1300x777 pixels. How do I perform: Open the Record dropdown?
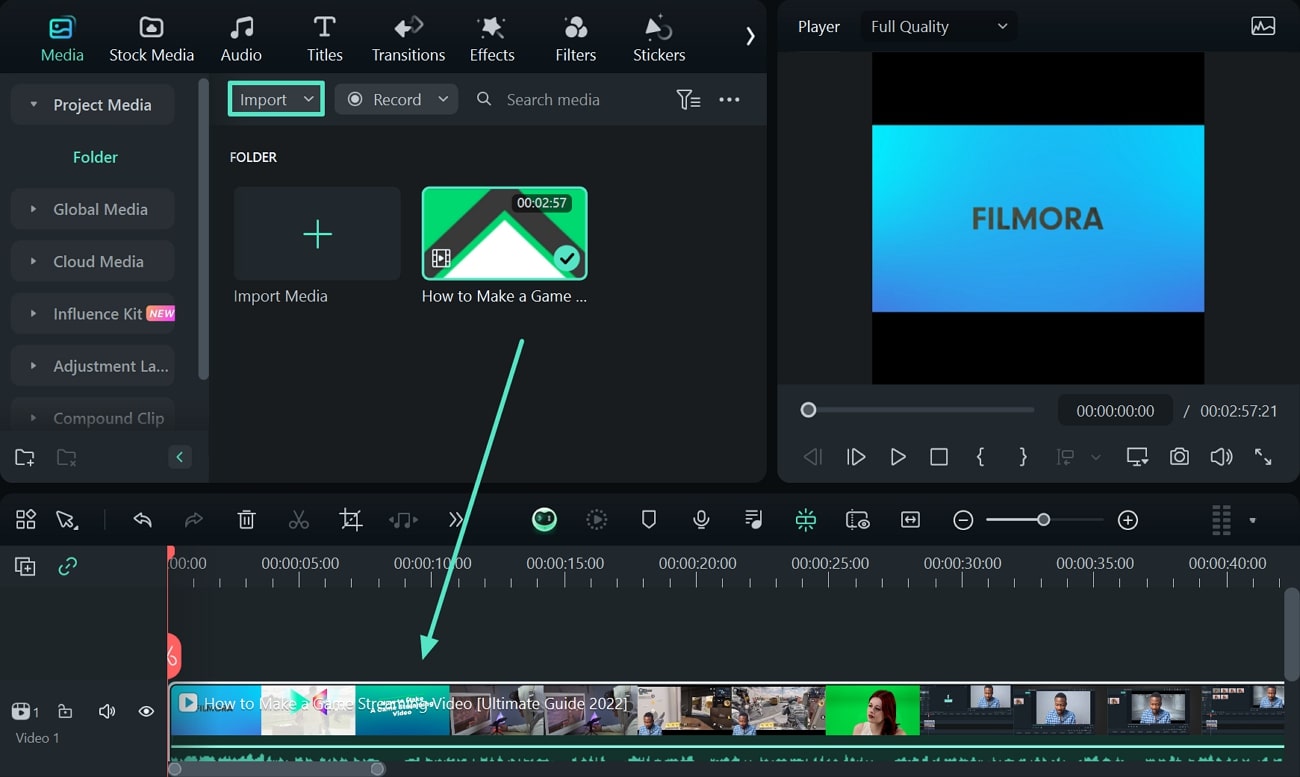coord(396,99)
